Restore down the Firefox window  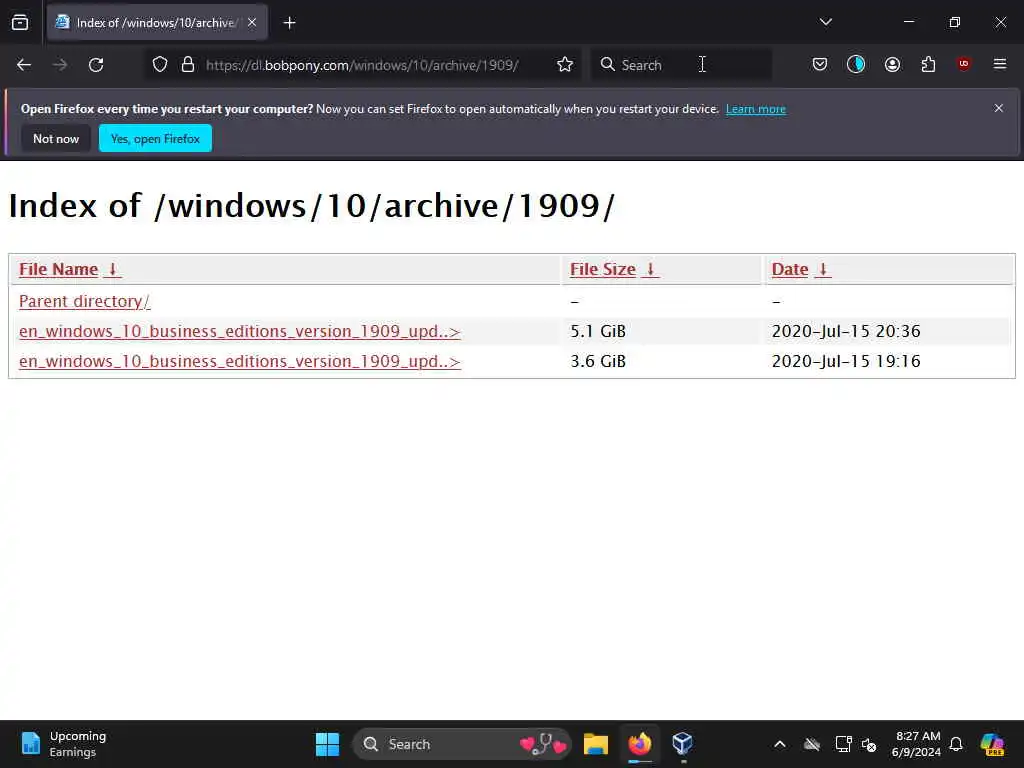pyautogui.click(x=955, y=22)
